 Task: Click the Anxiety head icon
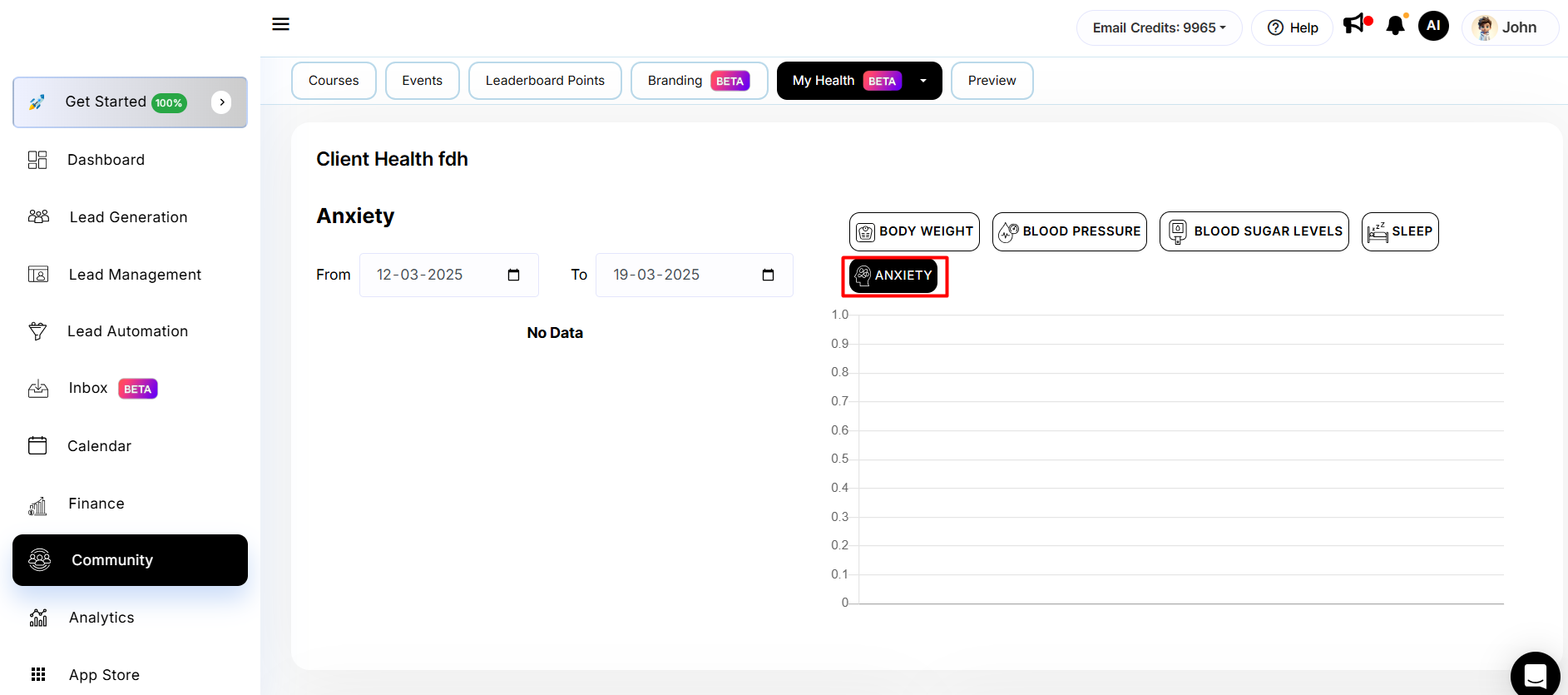[x=863, y=276]
